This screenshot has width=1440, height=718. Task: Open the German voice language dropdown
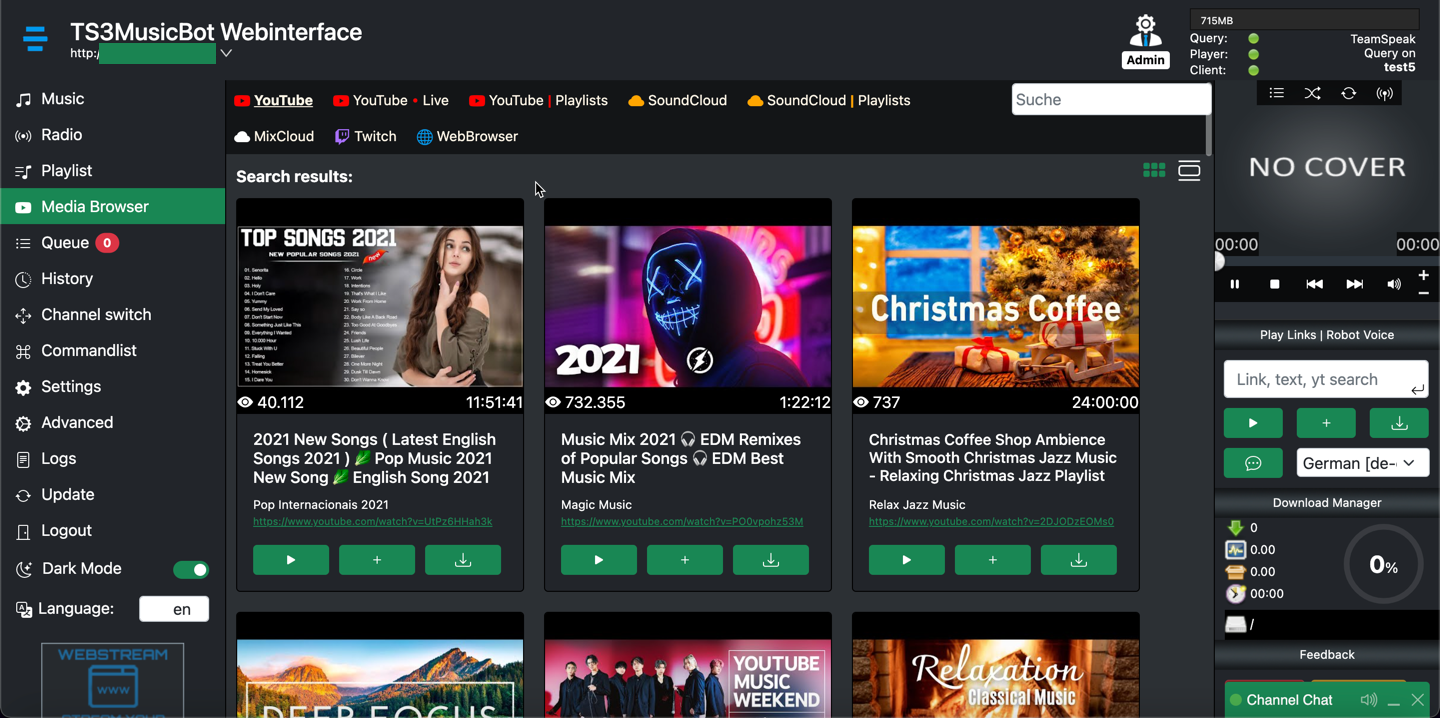tap(1363, 463)
